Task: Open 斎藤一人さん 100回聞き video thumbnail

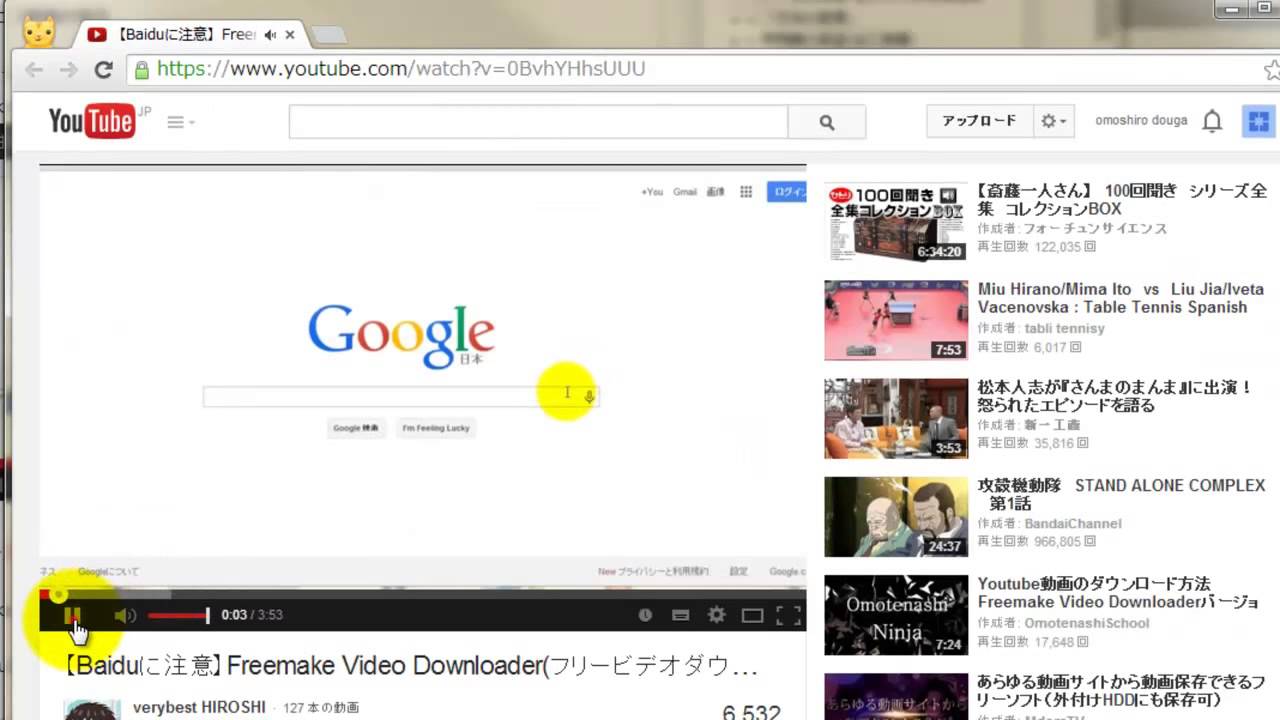Action: click(896, 221)
